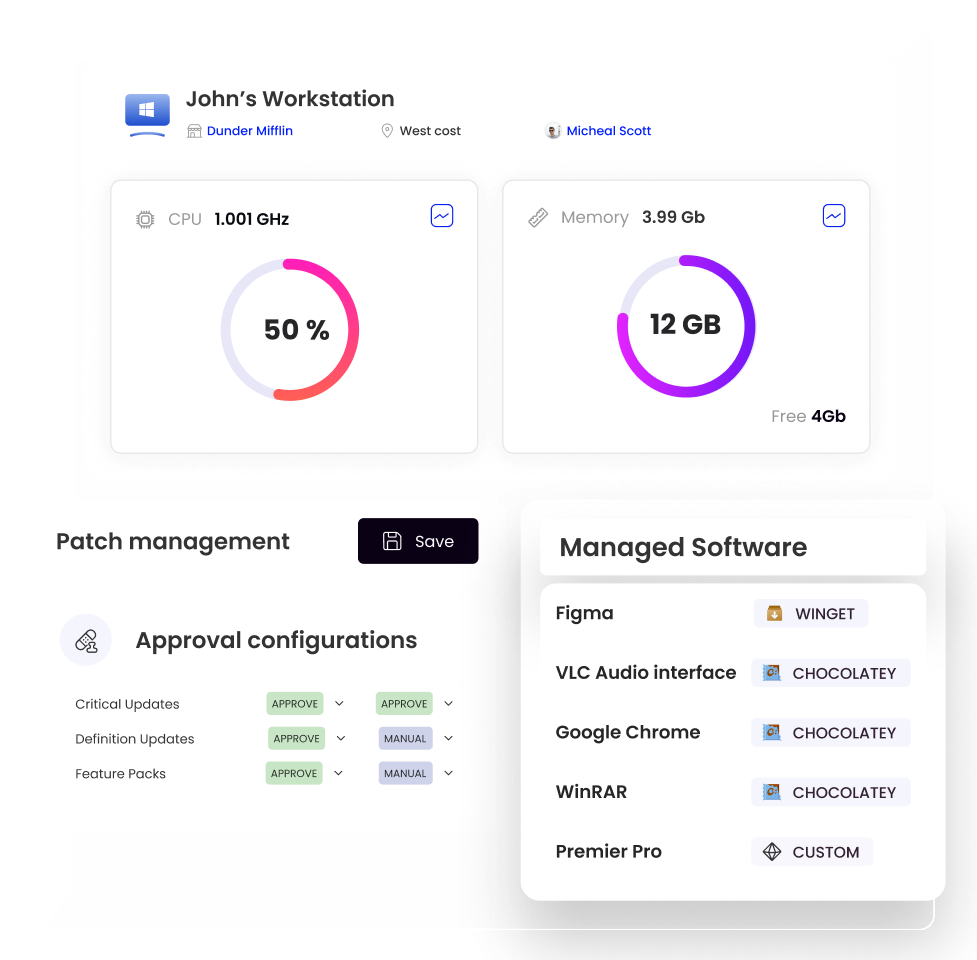
Task: Click the Memory RAM stick icon
Action: (538, 218)
